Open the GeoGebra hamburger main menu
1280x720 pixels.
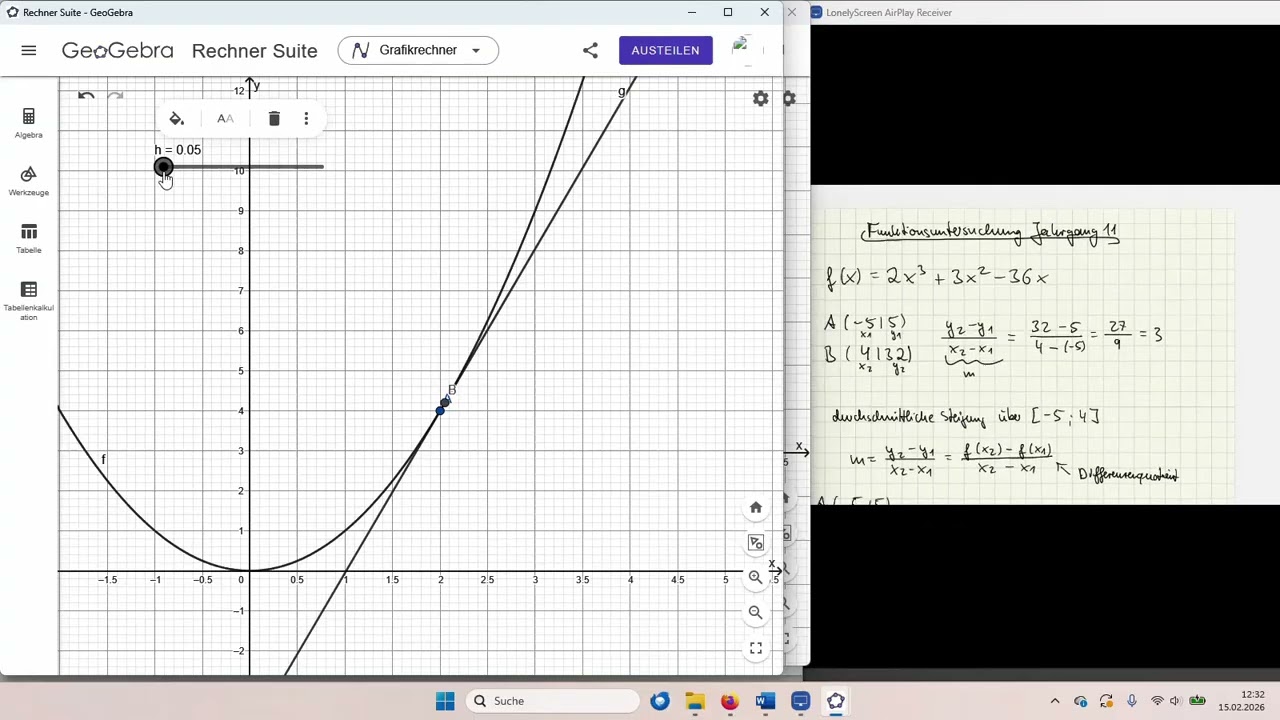tap(29, 50)
